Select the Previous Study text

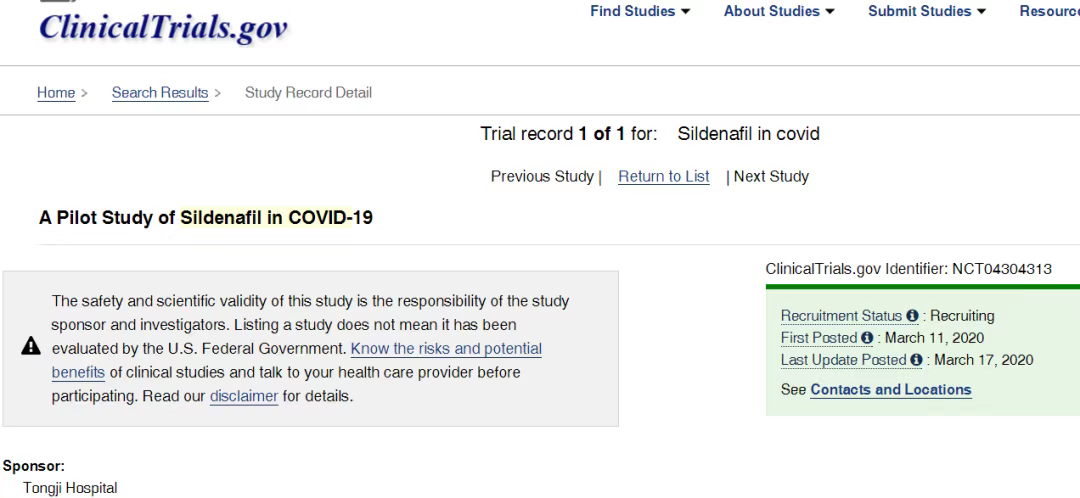coord(542,176)
